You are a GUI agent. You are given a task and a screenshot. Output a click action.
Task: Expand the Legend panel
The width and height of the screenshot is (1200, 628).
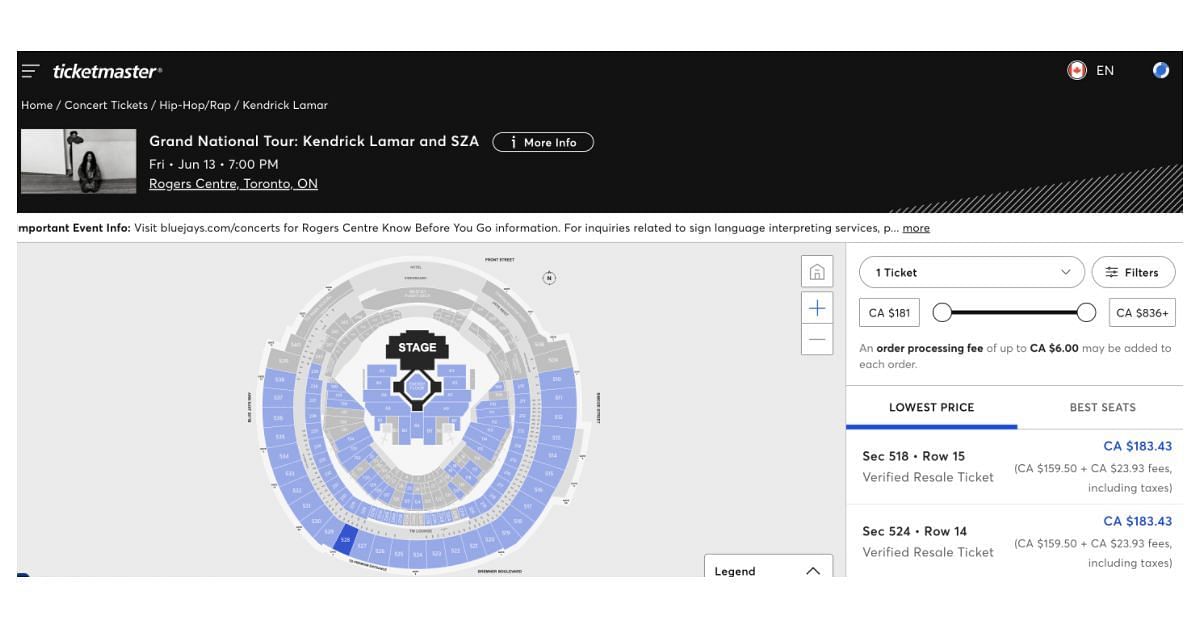point(768,570)
